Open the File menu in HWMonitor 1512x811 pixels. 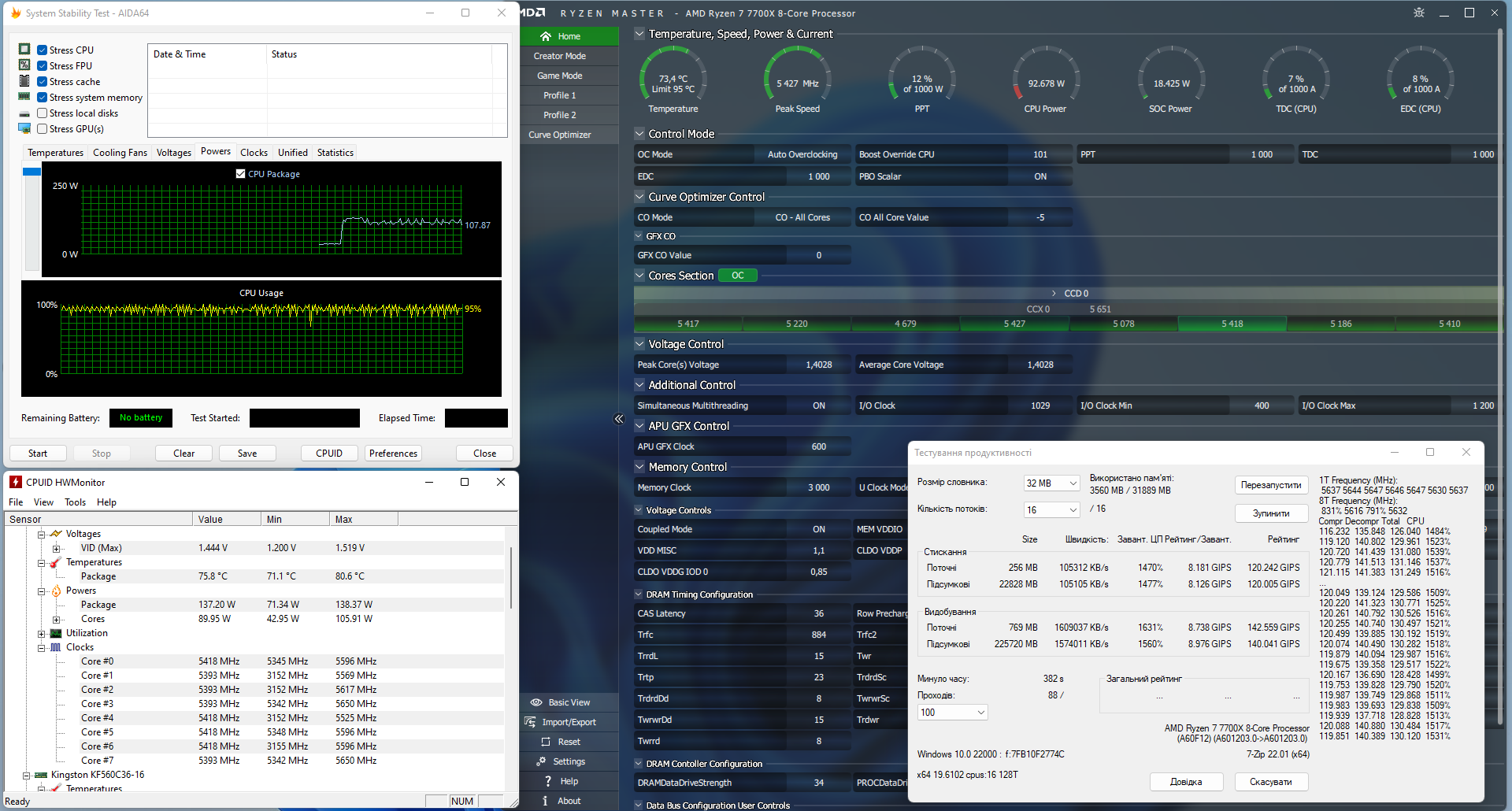pos(16,502)
